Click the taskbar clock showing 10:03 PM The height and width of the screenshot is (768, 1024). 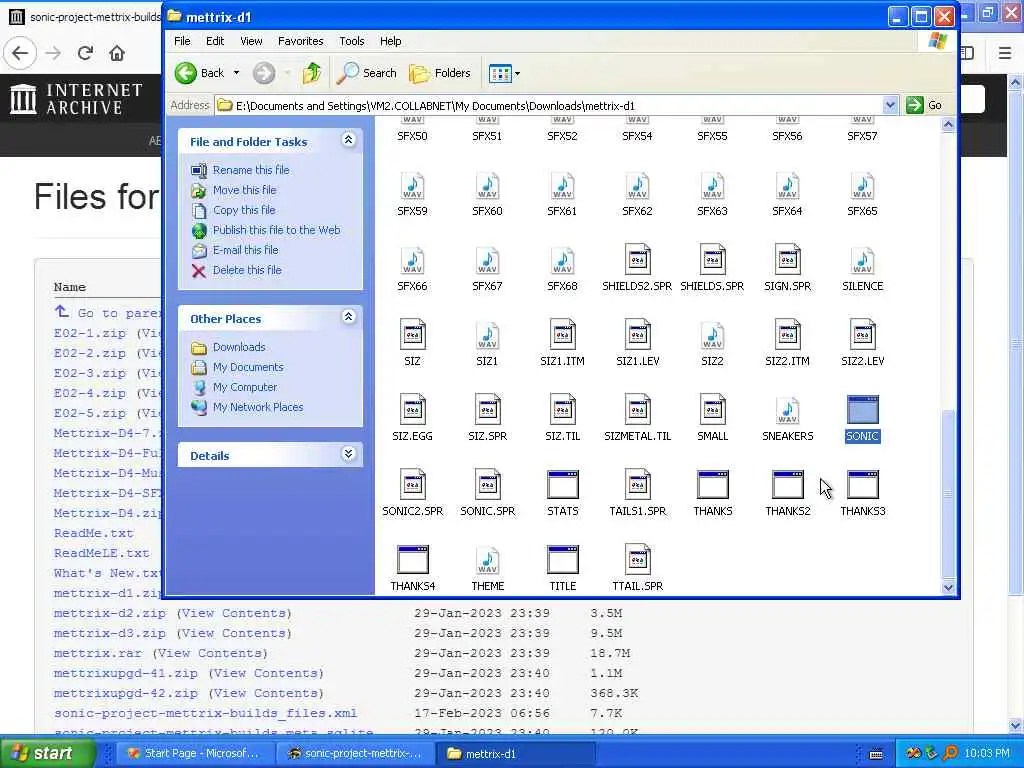tap(986, 753)
